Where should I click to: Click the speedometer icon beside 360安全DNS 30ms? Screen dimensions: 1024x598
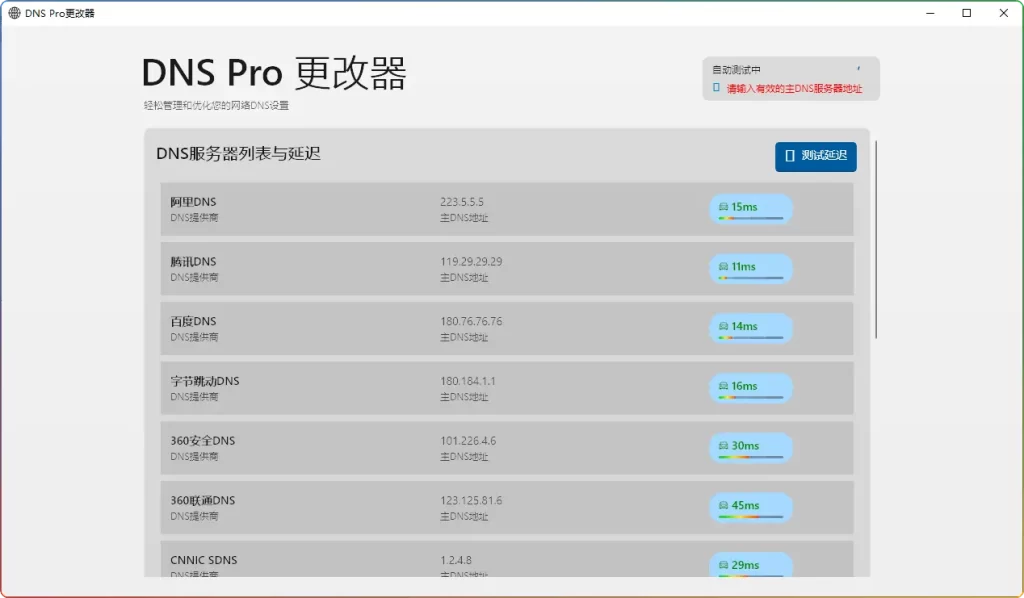pos(723,444)
